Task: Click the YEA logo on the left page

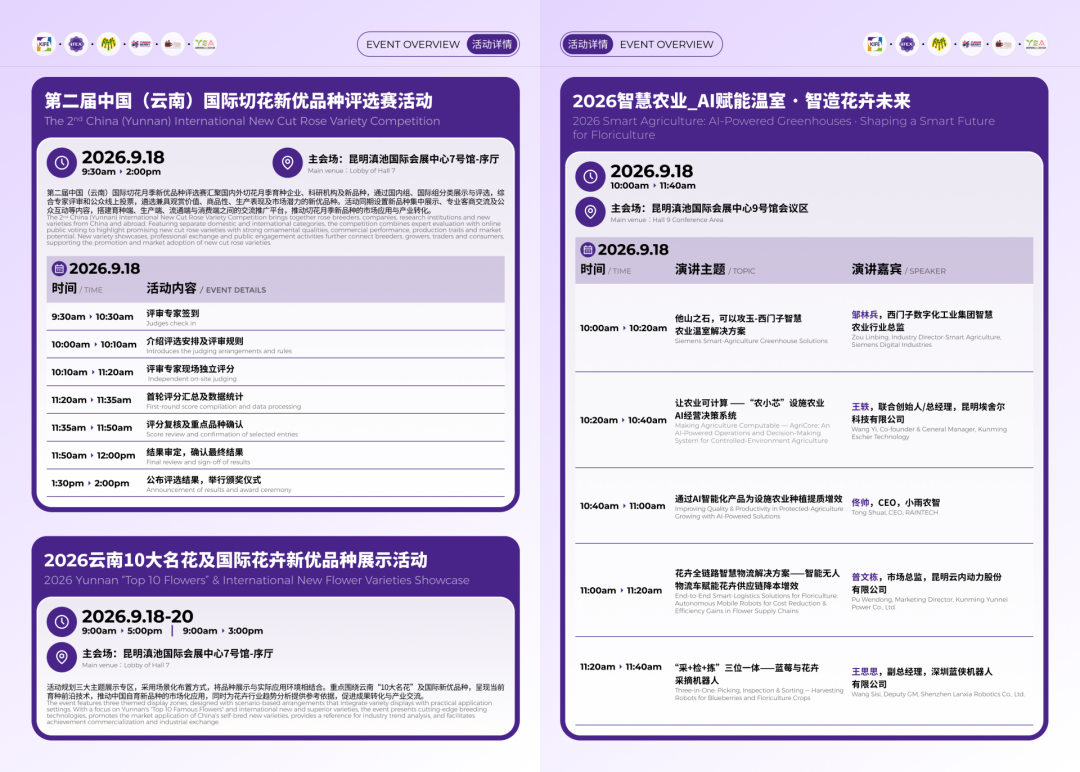Action: pyautogui.click(x=205, y=44)
